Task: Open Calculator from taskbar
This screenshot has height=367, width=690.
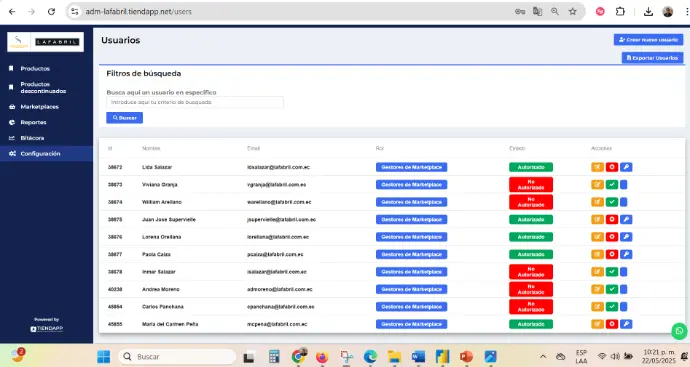Action: click(x=274, y=356)
